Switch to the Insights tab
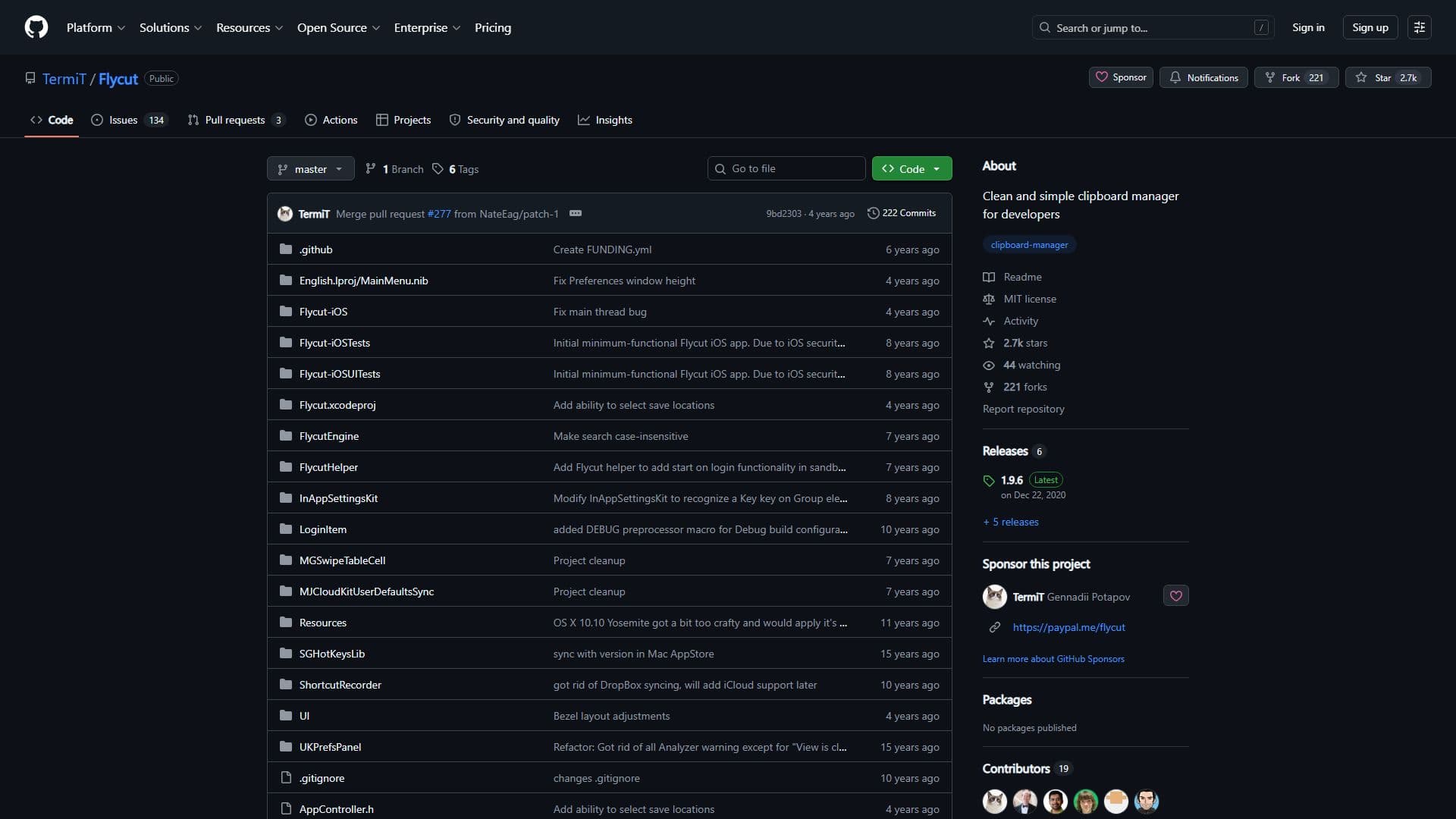The width and height of the screenshot is (1456, 819). coord(605,120)
